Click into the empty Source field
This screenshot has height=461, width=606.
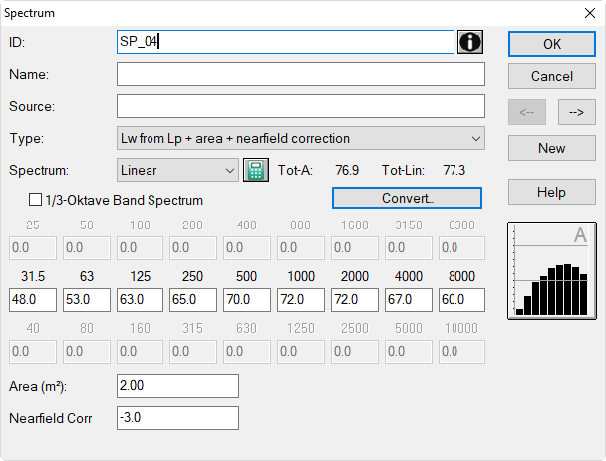(301, 106)
